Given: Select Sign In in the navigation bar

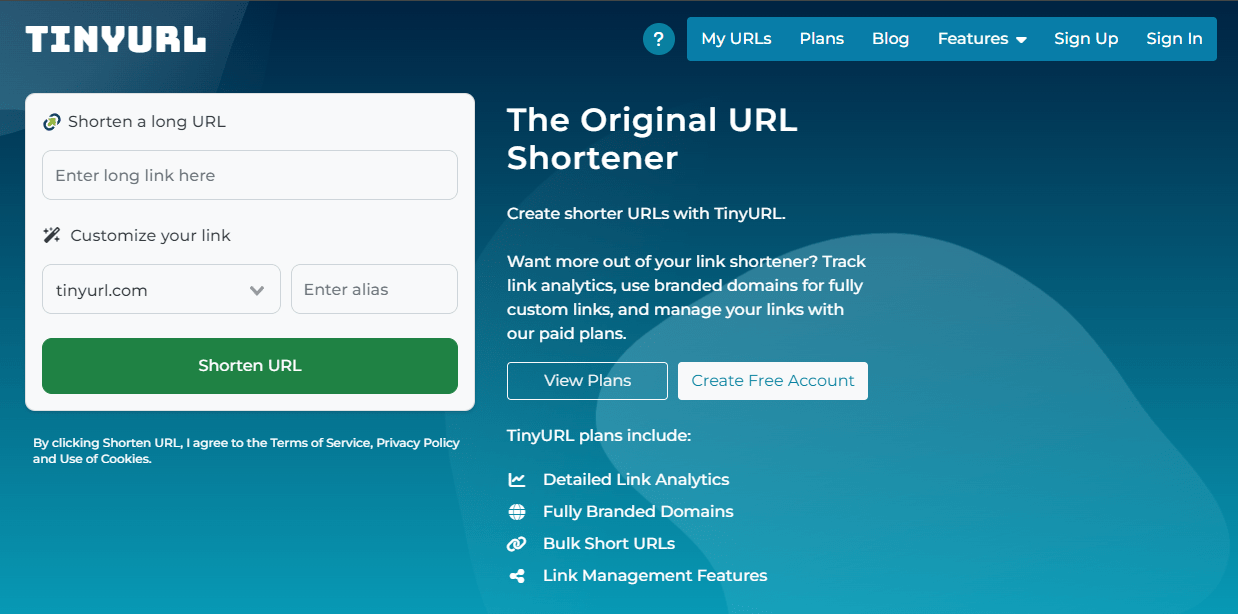Looking at the screenshot, I should (1174, 39).
